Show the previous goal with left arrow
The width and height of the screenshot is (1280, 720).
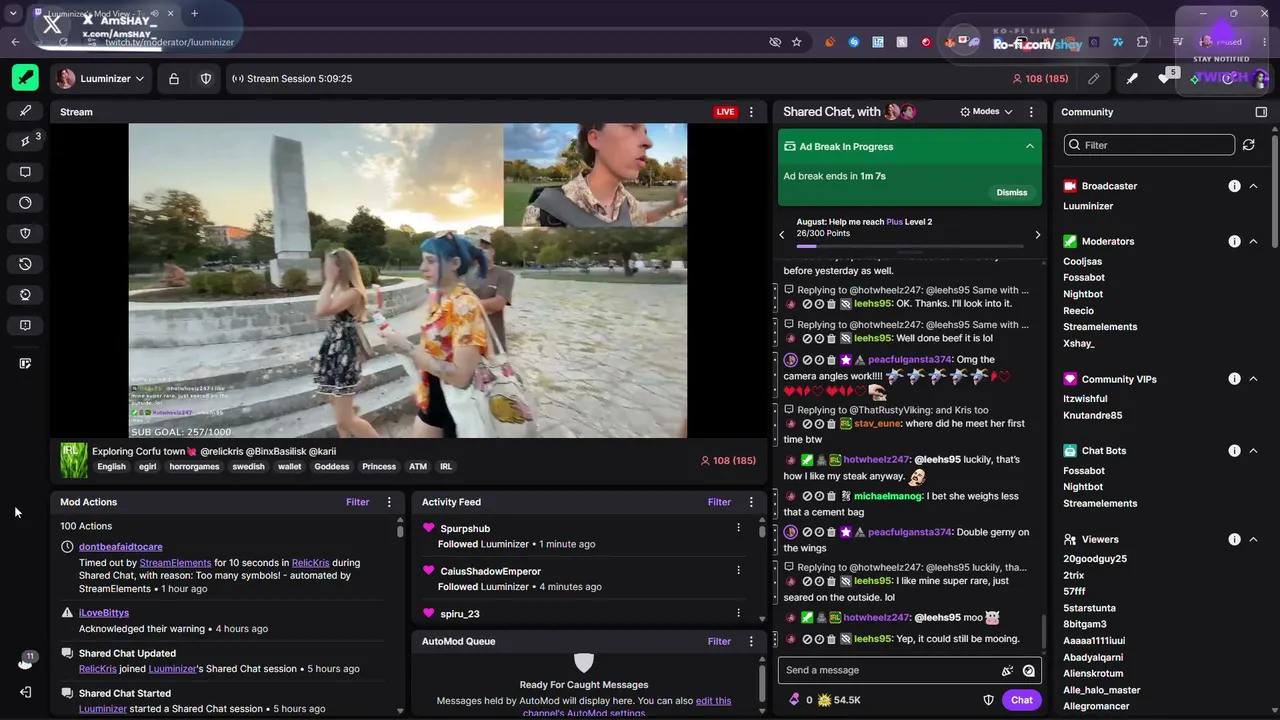(x=782, y=235)
